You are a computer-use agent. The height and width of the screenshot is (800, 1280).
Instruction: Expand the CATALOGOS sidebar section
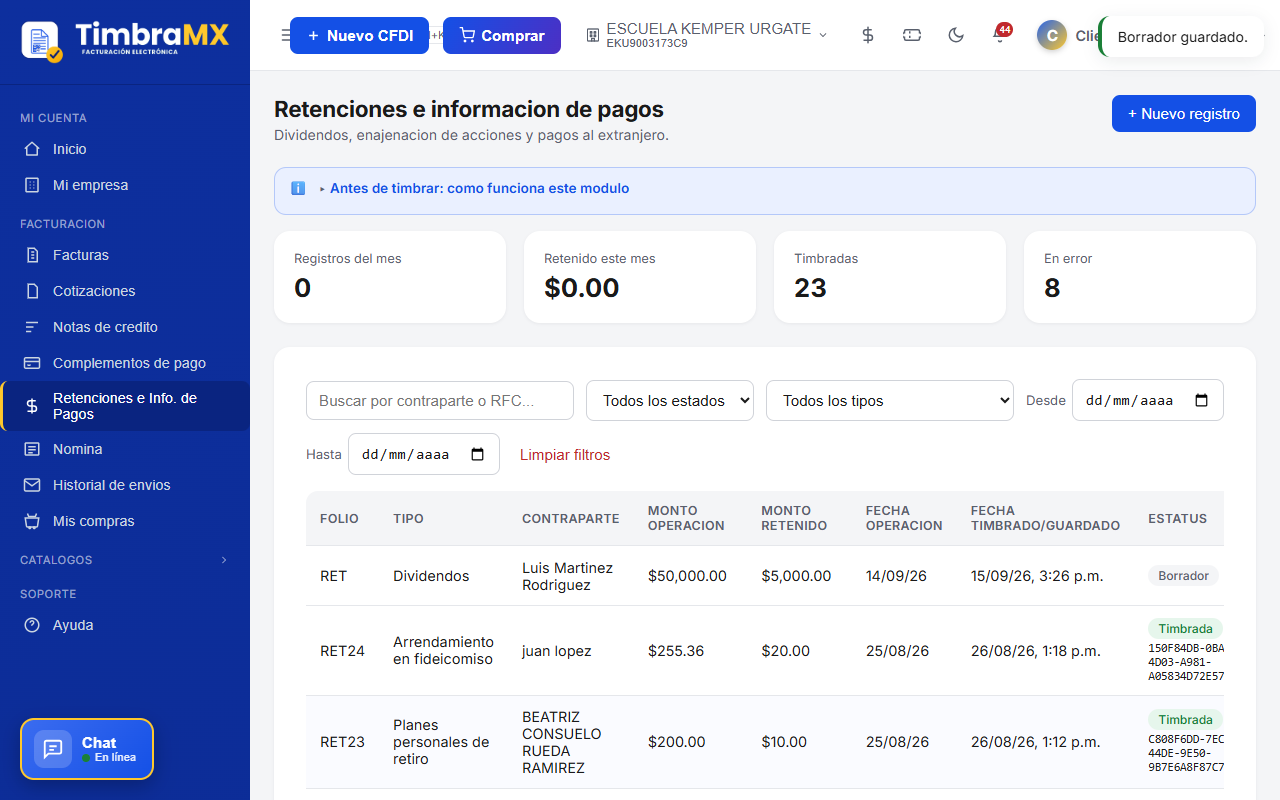pos(125,560)
